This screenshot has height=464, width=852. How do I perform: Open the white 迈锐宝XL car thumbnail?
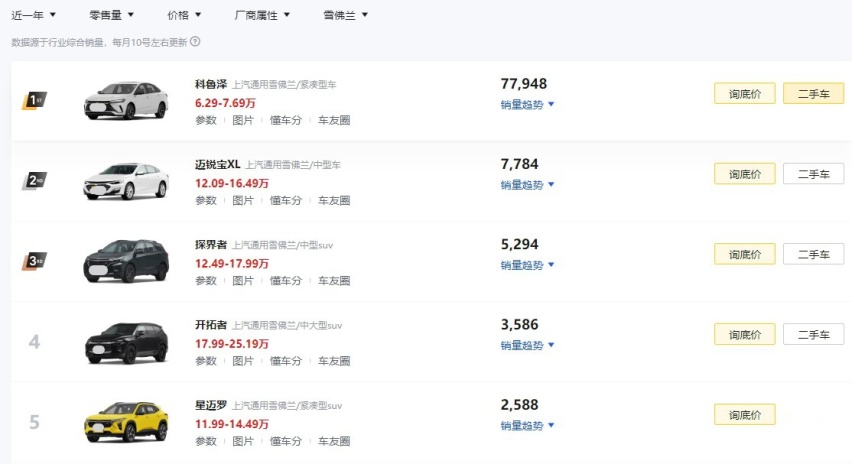tap(126, 181)
